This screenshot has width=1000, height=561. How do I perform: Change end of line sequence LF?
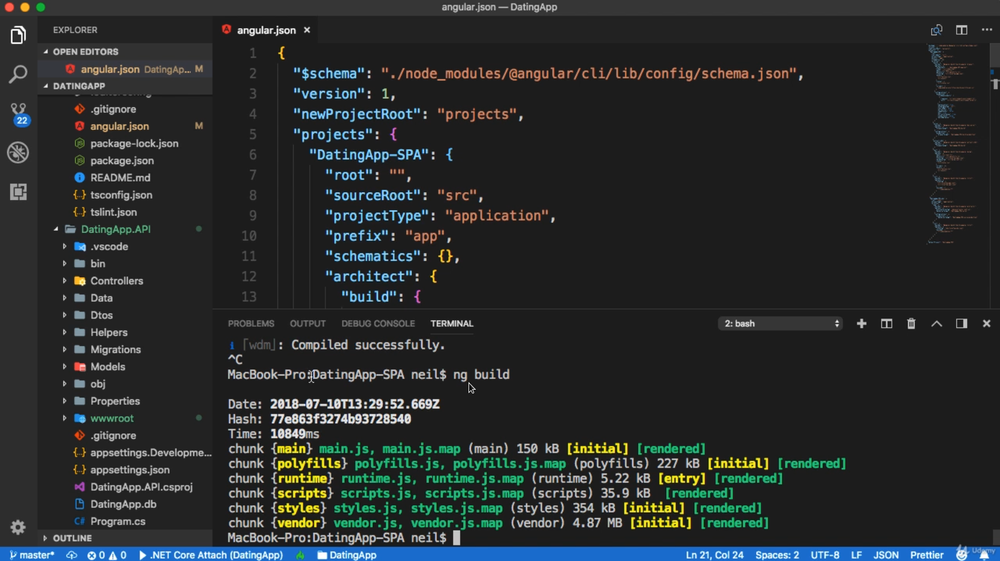856,555
